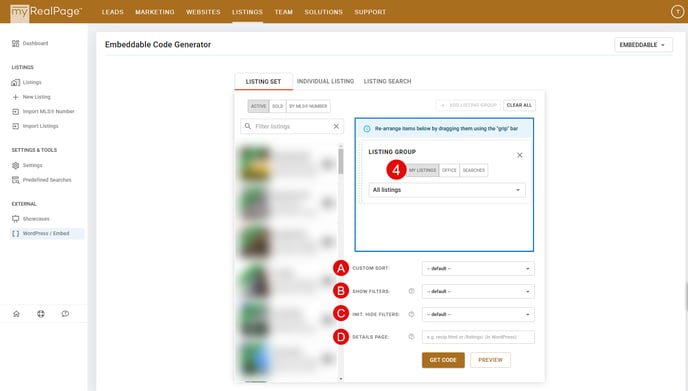
Task: Click the Import MLS® Number icon
Action: (15, 111)
